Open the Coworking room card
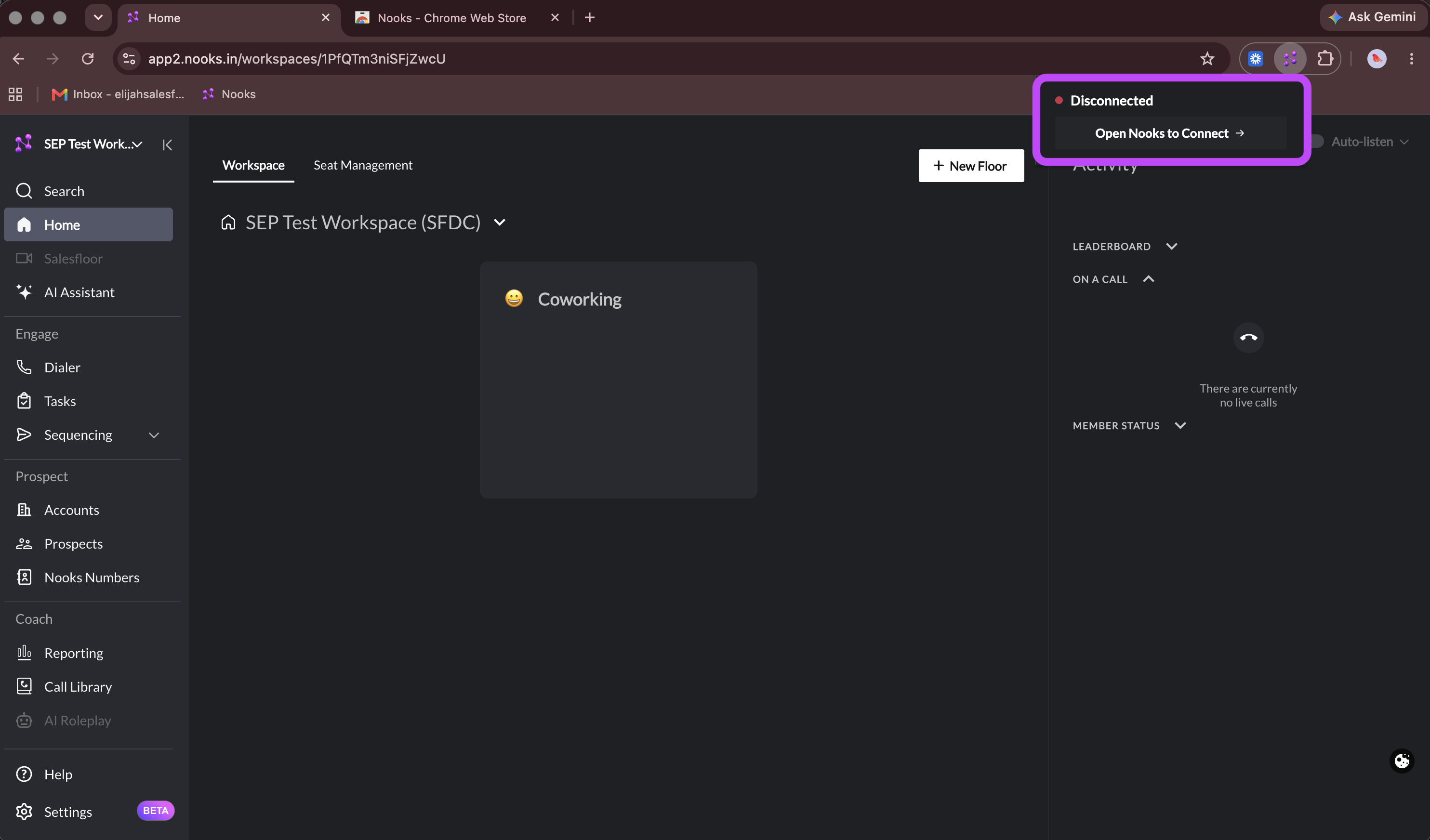This screenshot has width=1430, height=840. tap(618, 380)
